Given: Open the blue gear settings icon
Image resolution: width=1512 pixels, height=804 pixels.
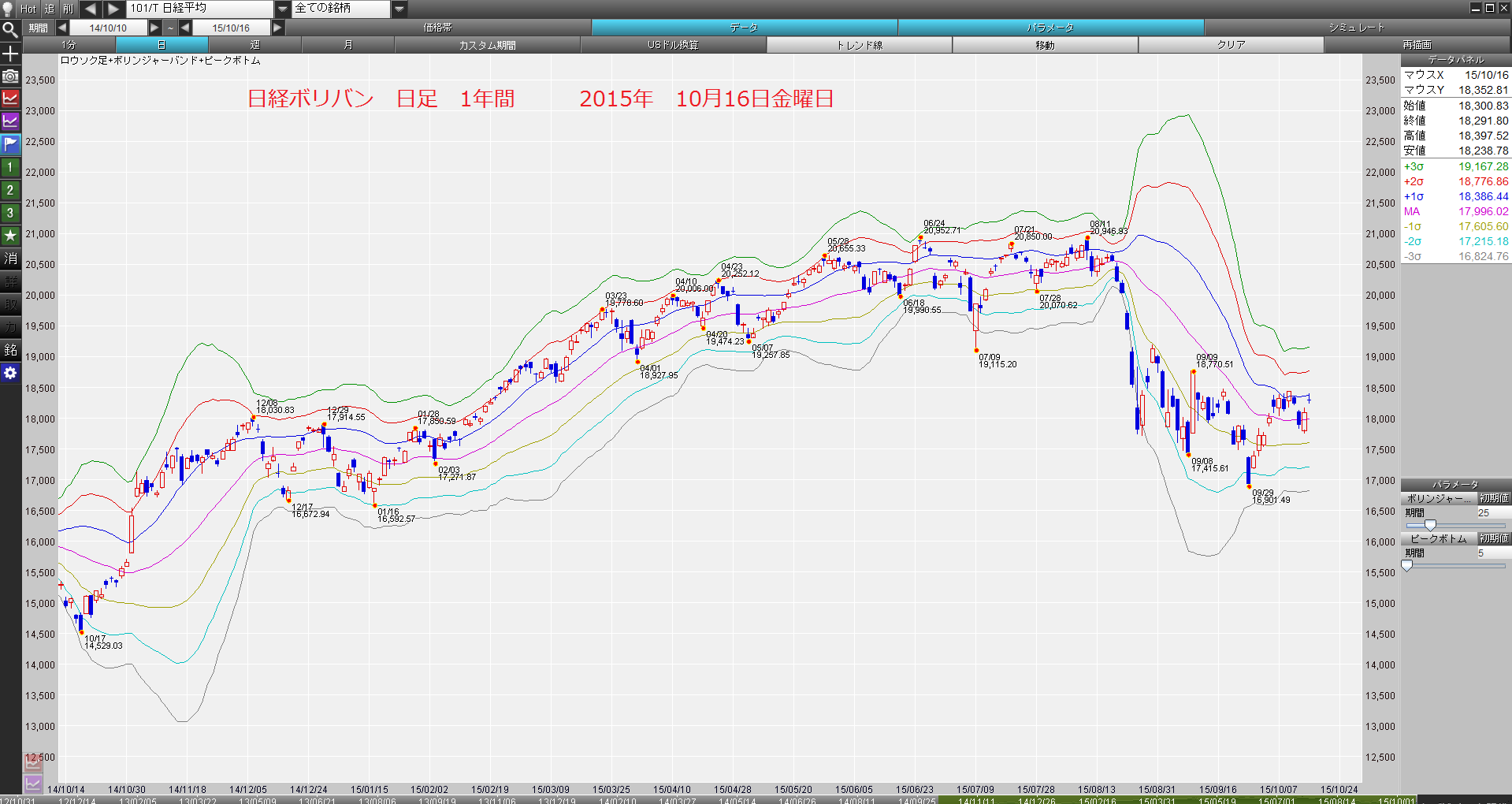Looking at the screenshot, I should (10, 373).
